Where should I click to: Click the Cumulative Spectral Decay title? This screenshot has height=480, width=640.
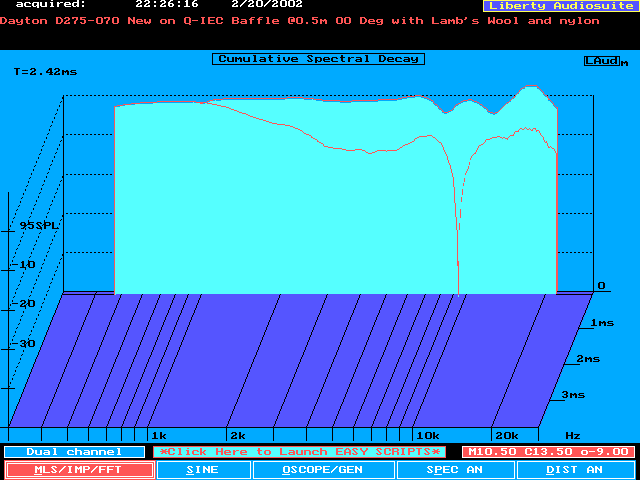coord(318,59)
